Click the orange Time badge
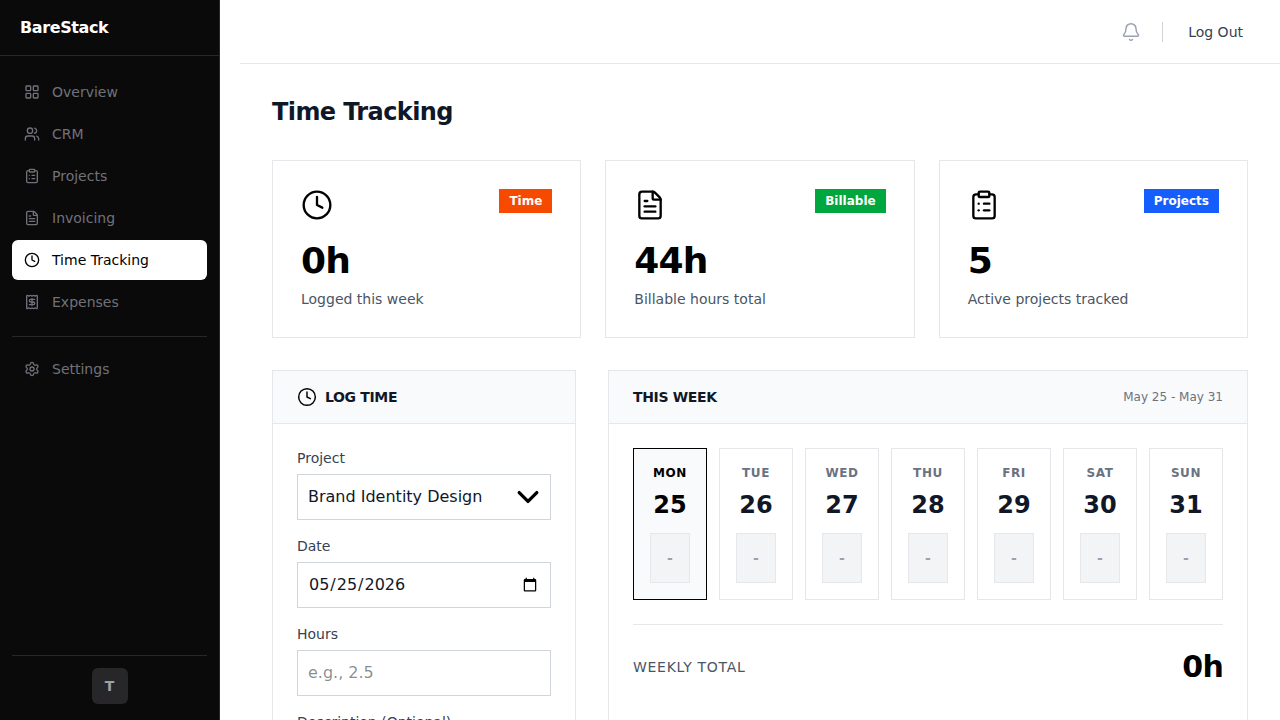 (525, 201)
